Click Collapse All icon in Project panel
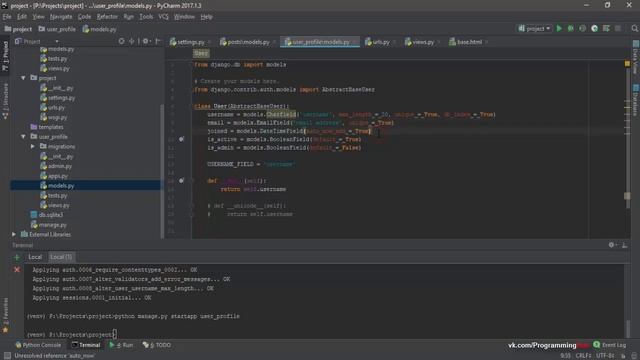 pyautogui.click(x=131, y=41)
